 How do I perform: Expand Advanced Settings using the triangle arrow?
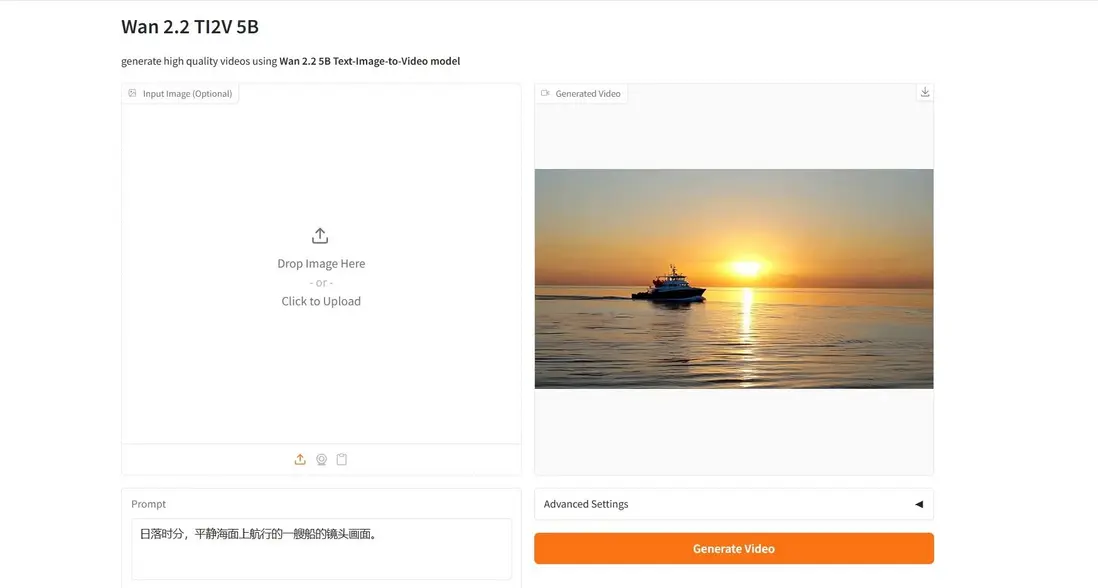click(x=918, y=504)
